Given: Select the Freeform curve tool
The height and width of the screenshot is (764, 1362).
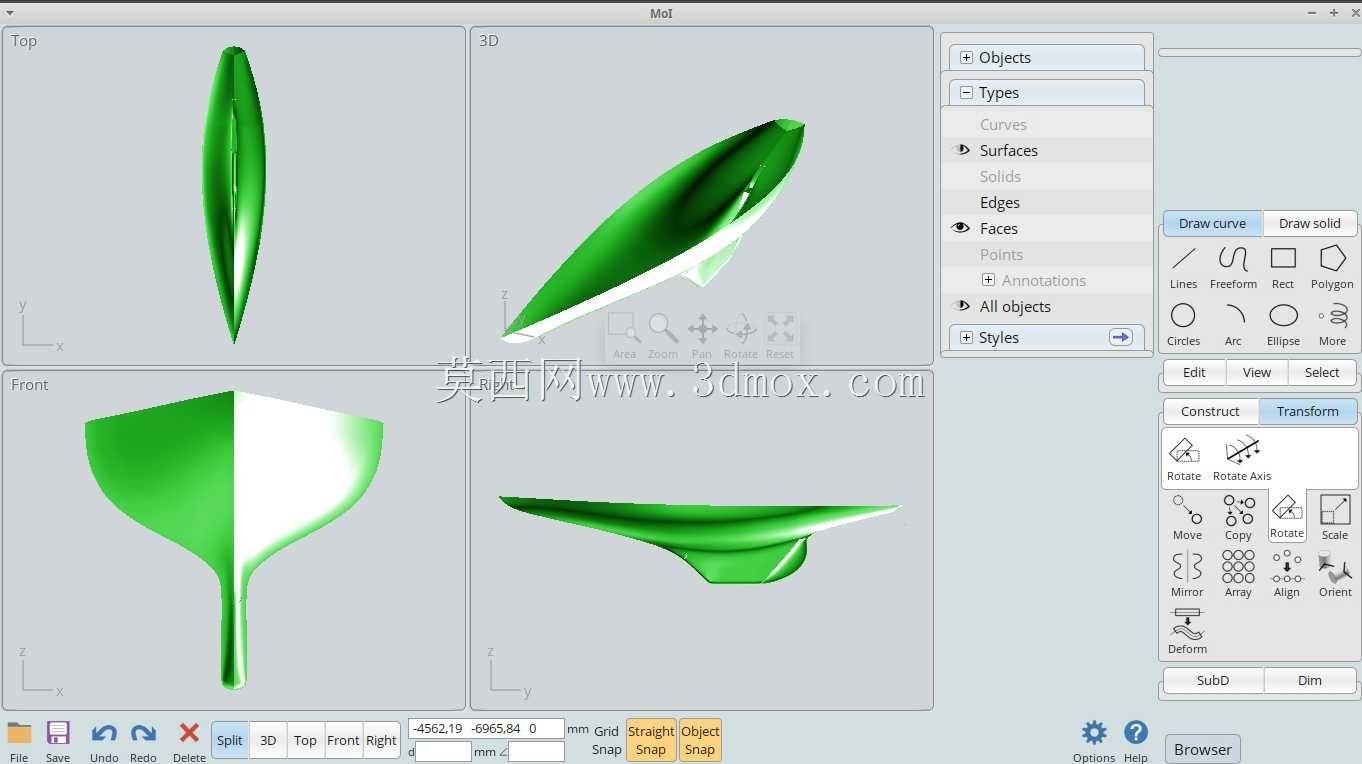Looking at the screenshot, I should tap(1233, 268).
